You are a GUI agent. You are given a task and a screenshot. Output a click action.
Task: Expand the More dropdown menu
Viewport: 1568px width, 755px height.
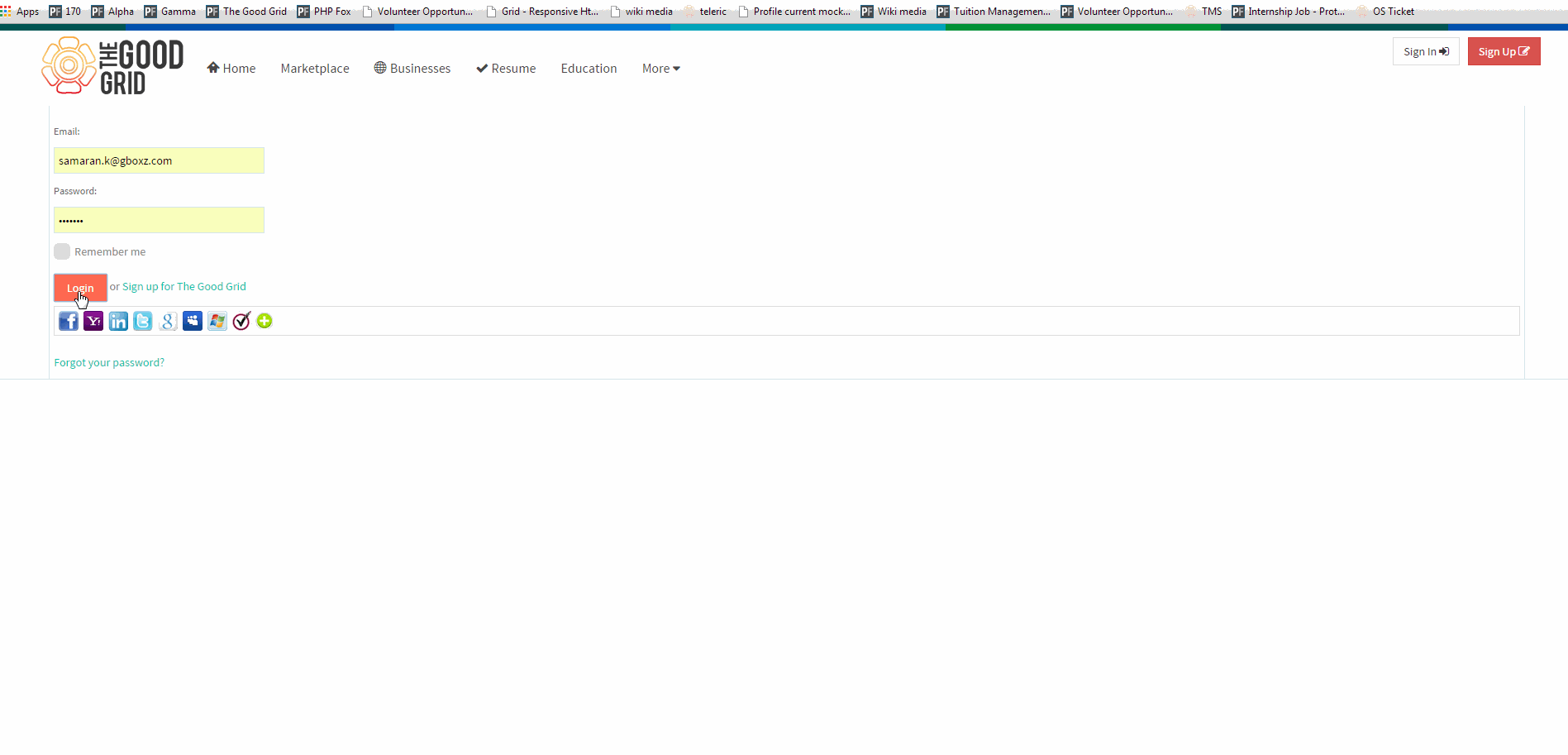tap(661, 69)
